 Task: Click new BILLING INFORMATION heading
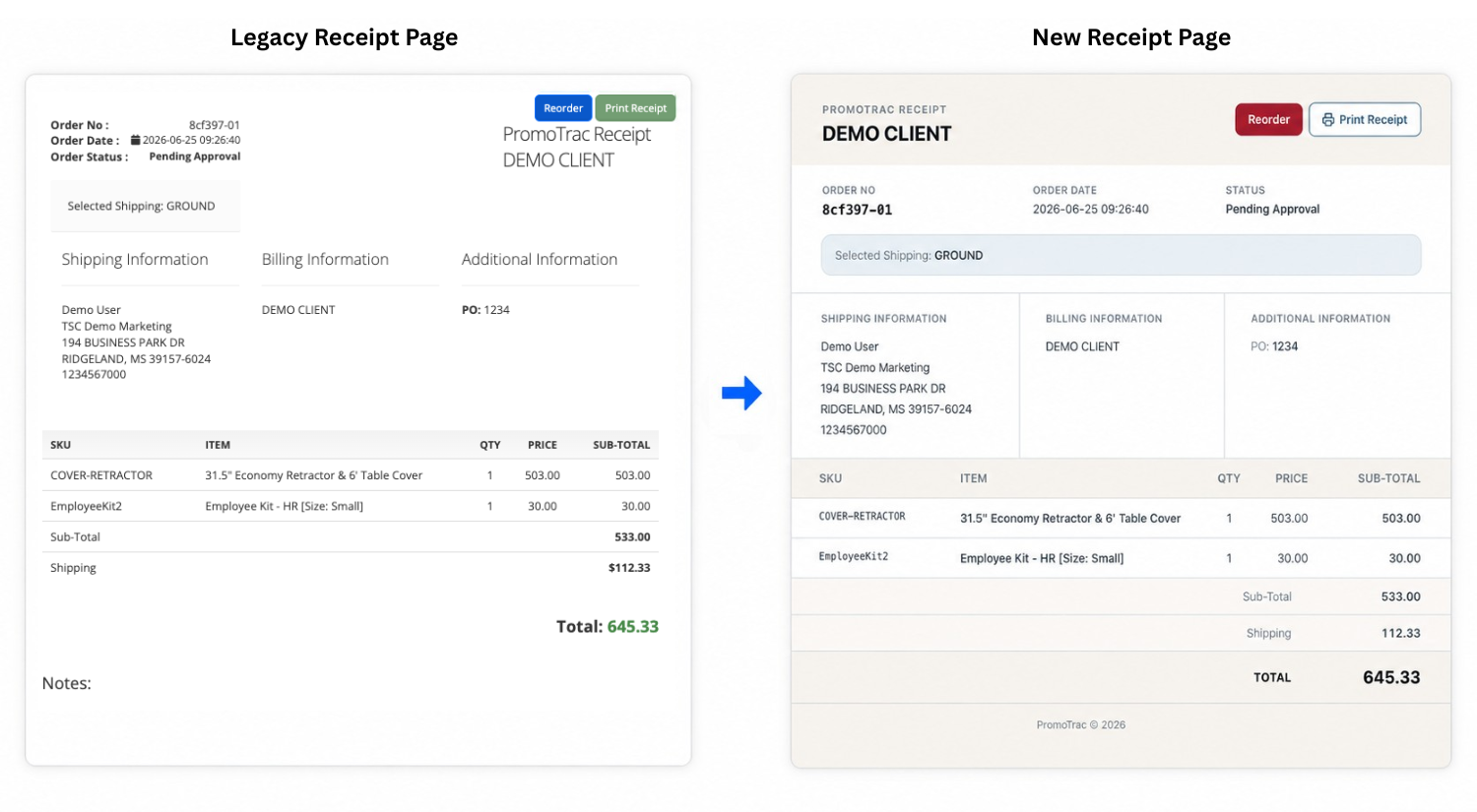tap(1104, 319)
